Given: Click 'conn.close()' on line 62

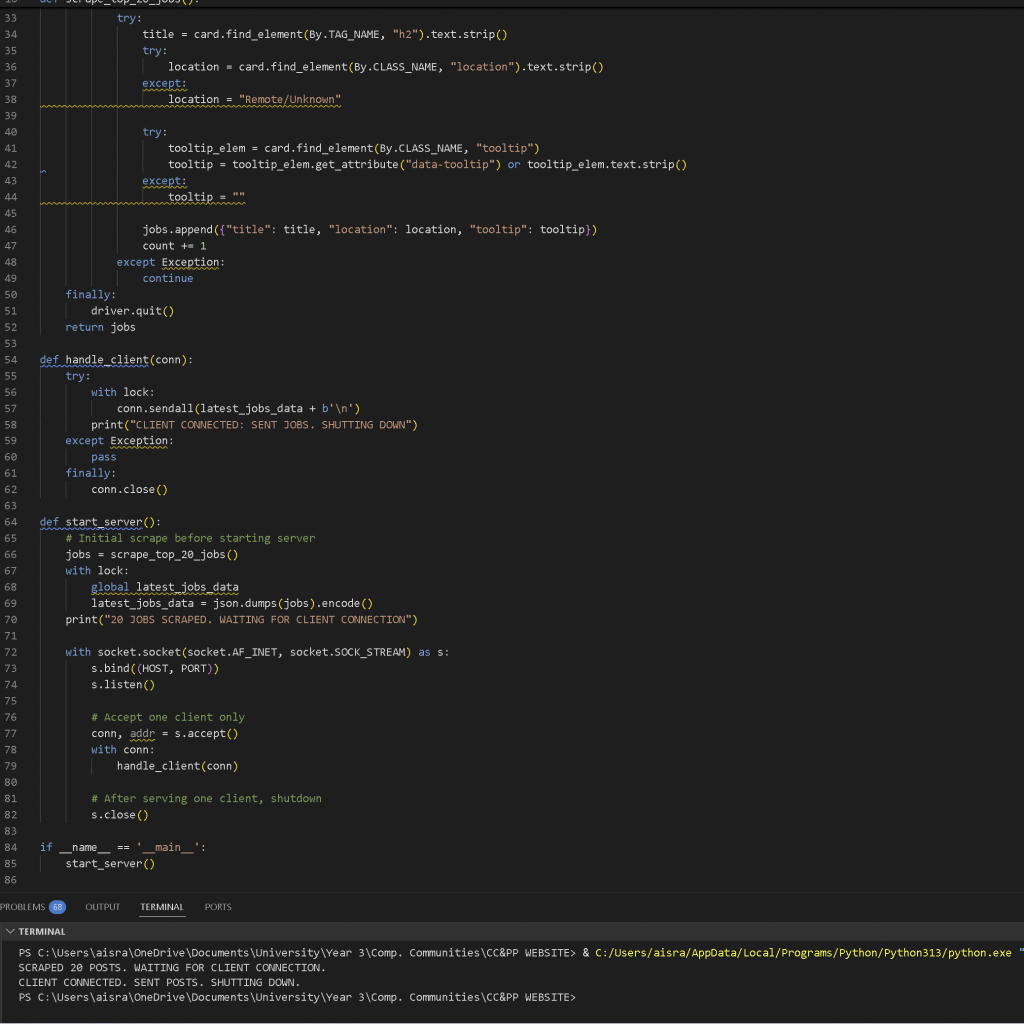Looking at the screenshot, I should tap(129, 489).
